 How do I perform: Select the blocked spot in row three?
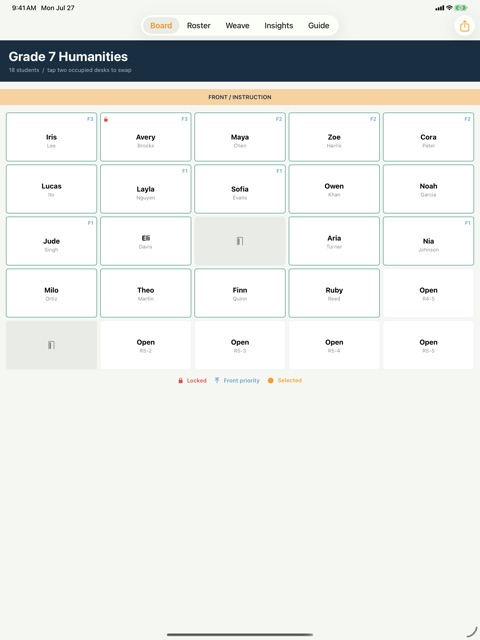pyautogui.click(x=240, y=241)
